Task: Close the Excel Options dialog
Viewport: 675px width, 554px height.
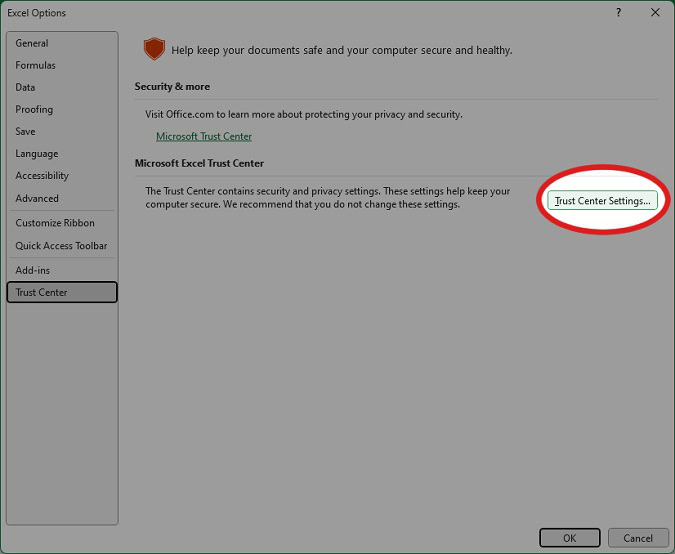Action: pyautogui.click(x=655, y=12)
